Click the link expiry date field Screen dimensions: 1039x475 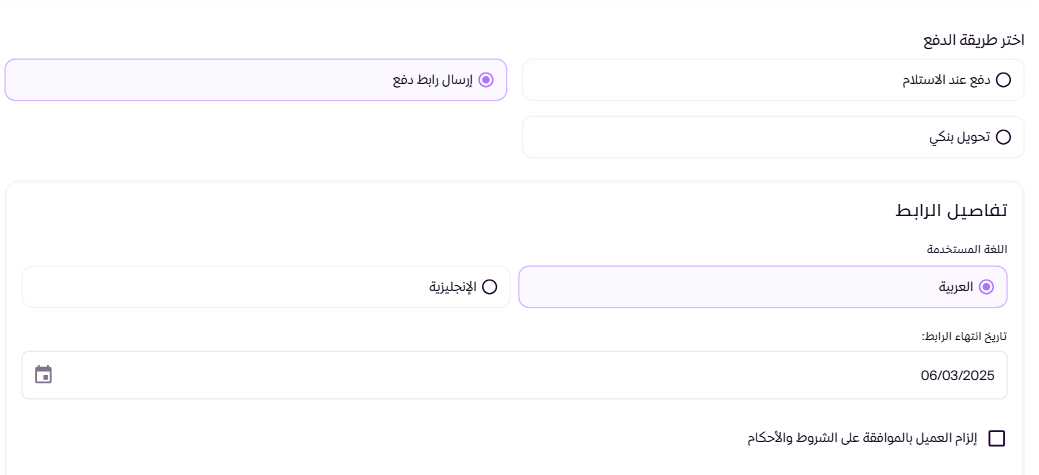pyautogui.click(x=514, y=375)
